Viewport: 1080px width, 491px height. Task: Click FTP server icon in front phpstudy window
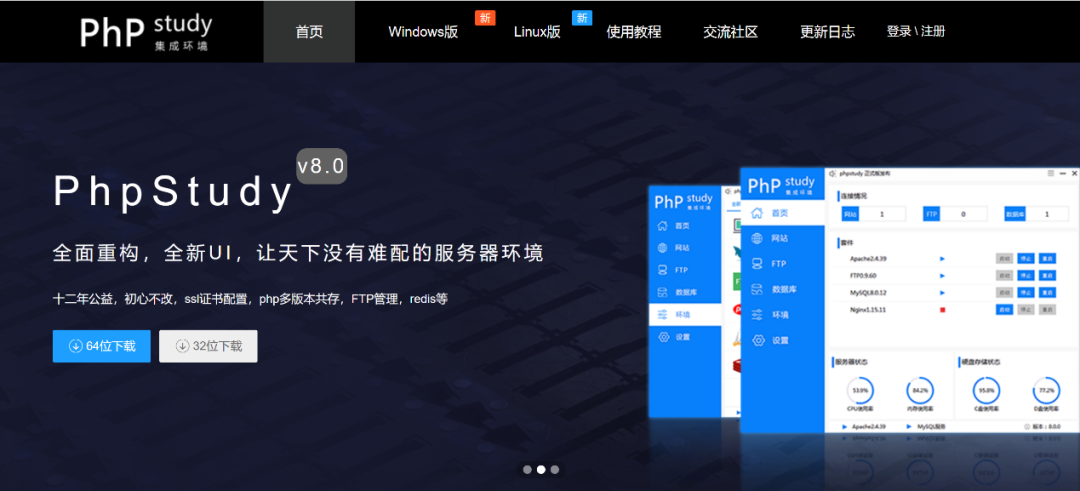(x=757, y=264)
